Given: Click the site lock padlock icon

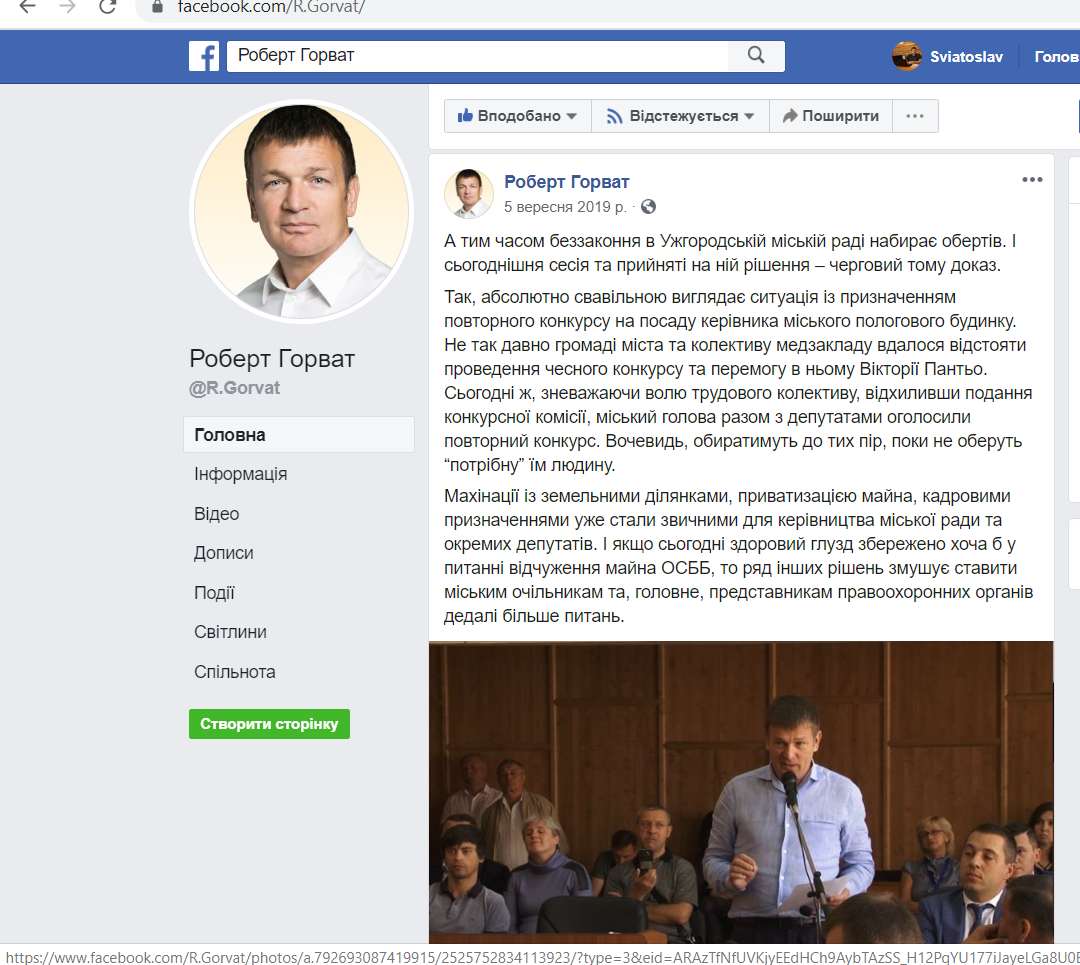Looking at the screenshot, I should point(157,8).
